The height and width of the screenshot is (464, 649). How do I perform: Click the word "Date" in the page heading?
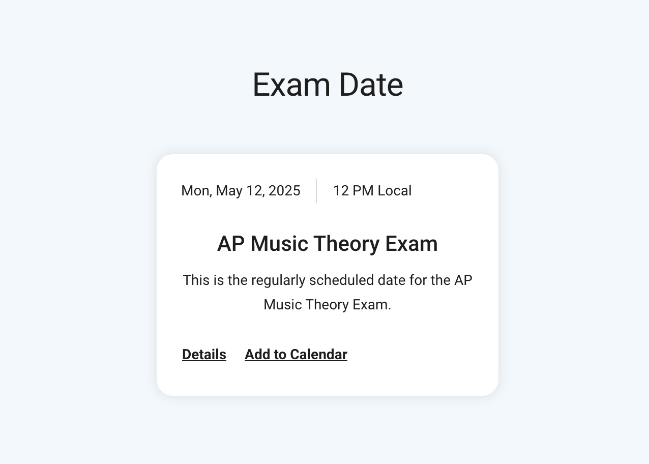(x=371, y=85)
